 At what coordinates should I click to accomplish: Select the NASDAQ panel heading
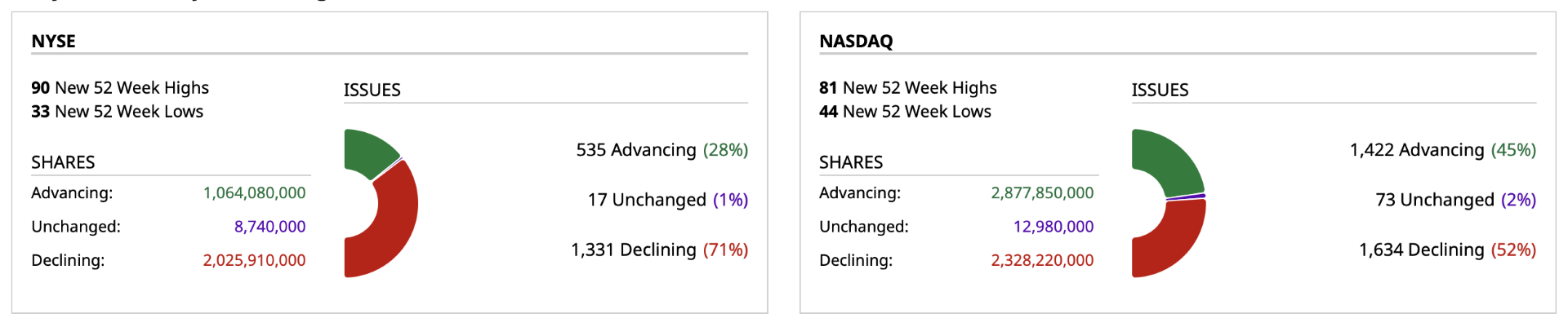856,41
